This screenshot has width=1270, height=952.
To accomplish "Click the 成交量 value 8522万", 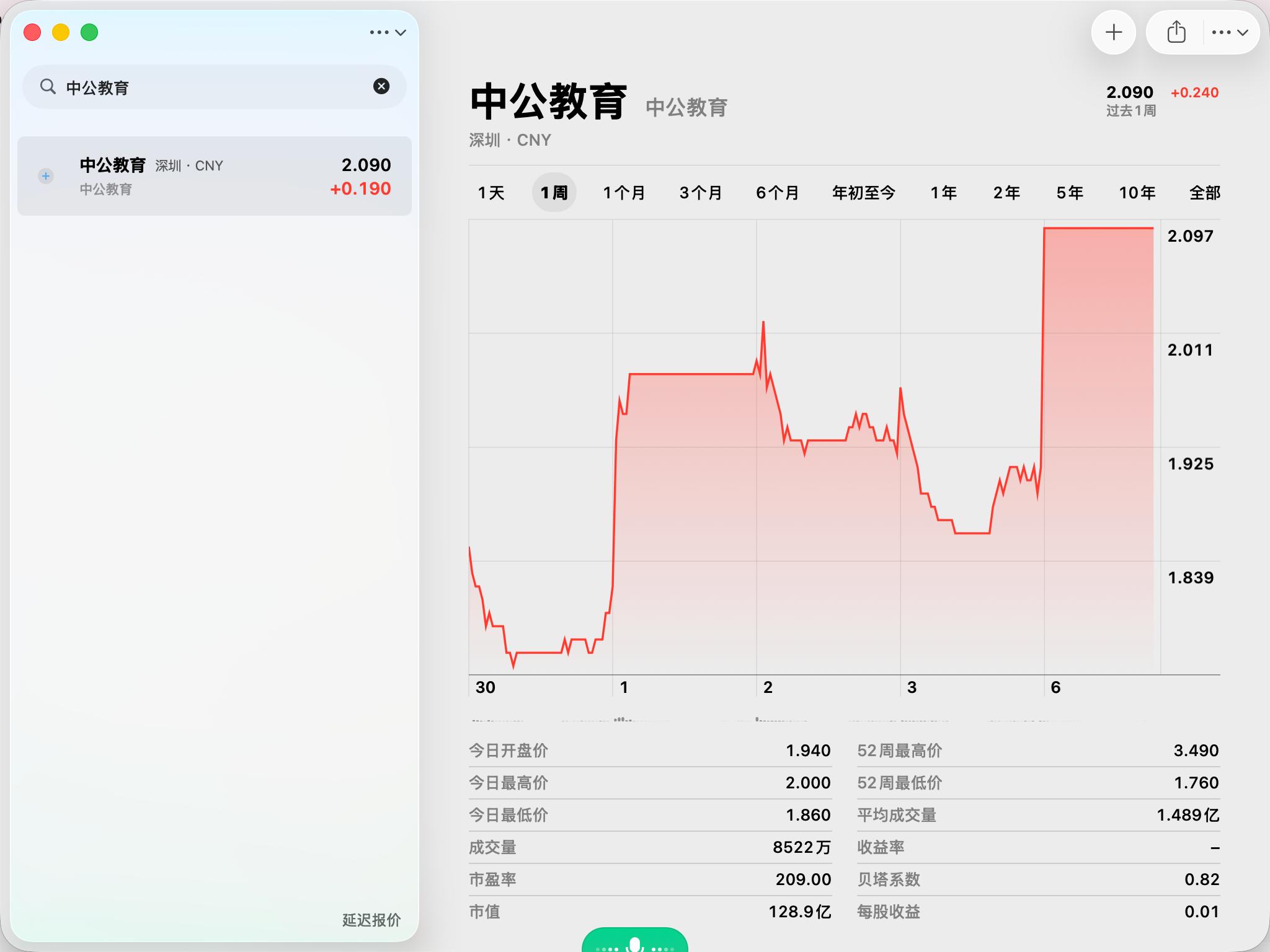I will coord(801,847).
